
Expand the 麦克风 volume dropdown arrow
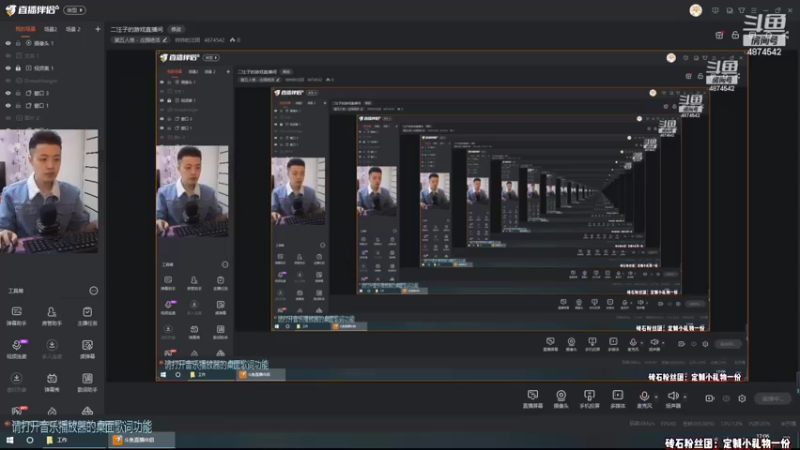656,397
